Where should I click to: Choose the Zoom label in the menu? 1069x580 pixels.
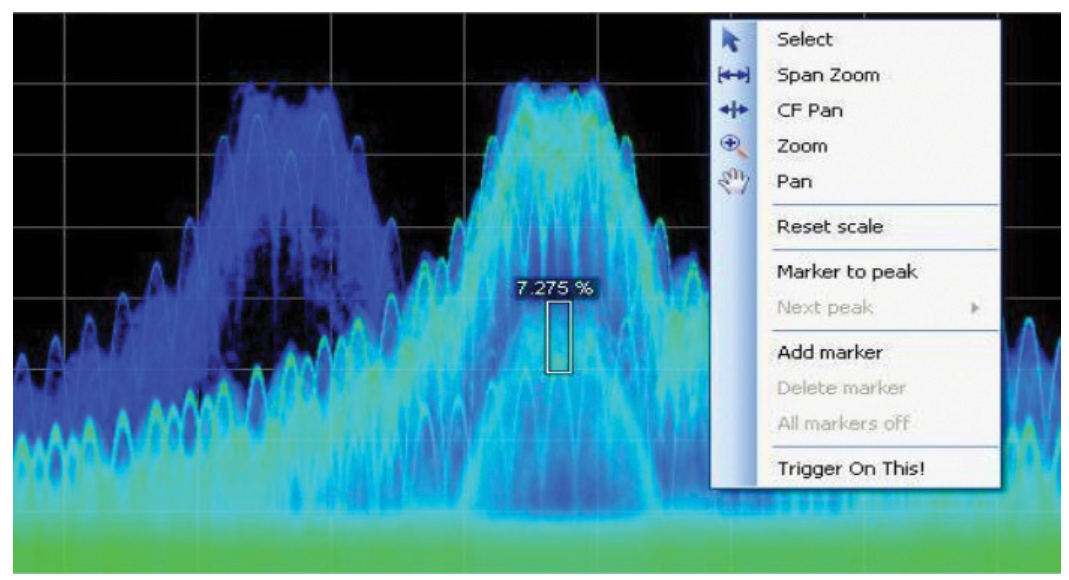pyautogui.click(x=802, y=146)
